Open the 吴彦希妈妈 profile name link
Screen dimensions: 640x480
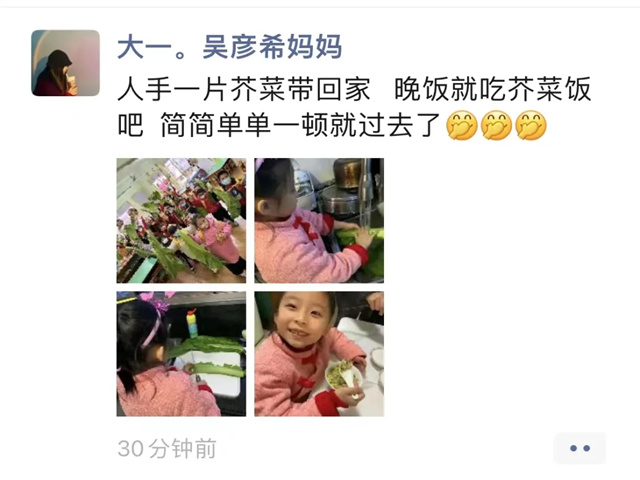click(x=272, y=47)
